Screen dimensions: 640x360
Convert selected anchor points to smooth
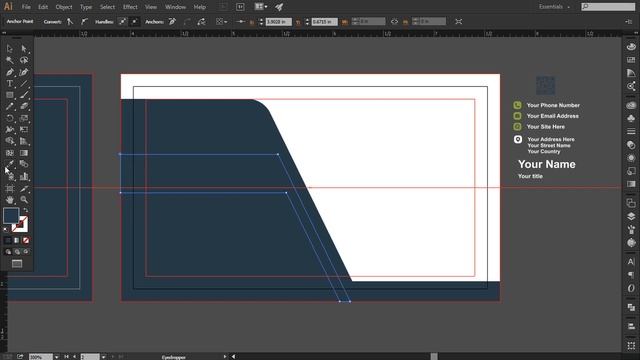[x=84, y=22]
